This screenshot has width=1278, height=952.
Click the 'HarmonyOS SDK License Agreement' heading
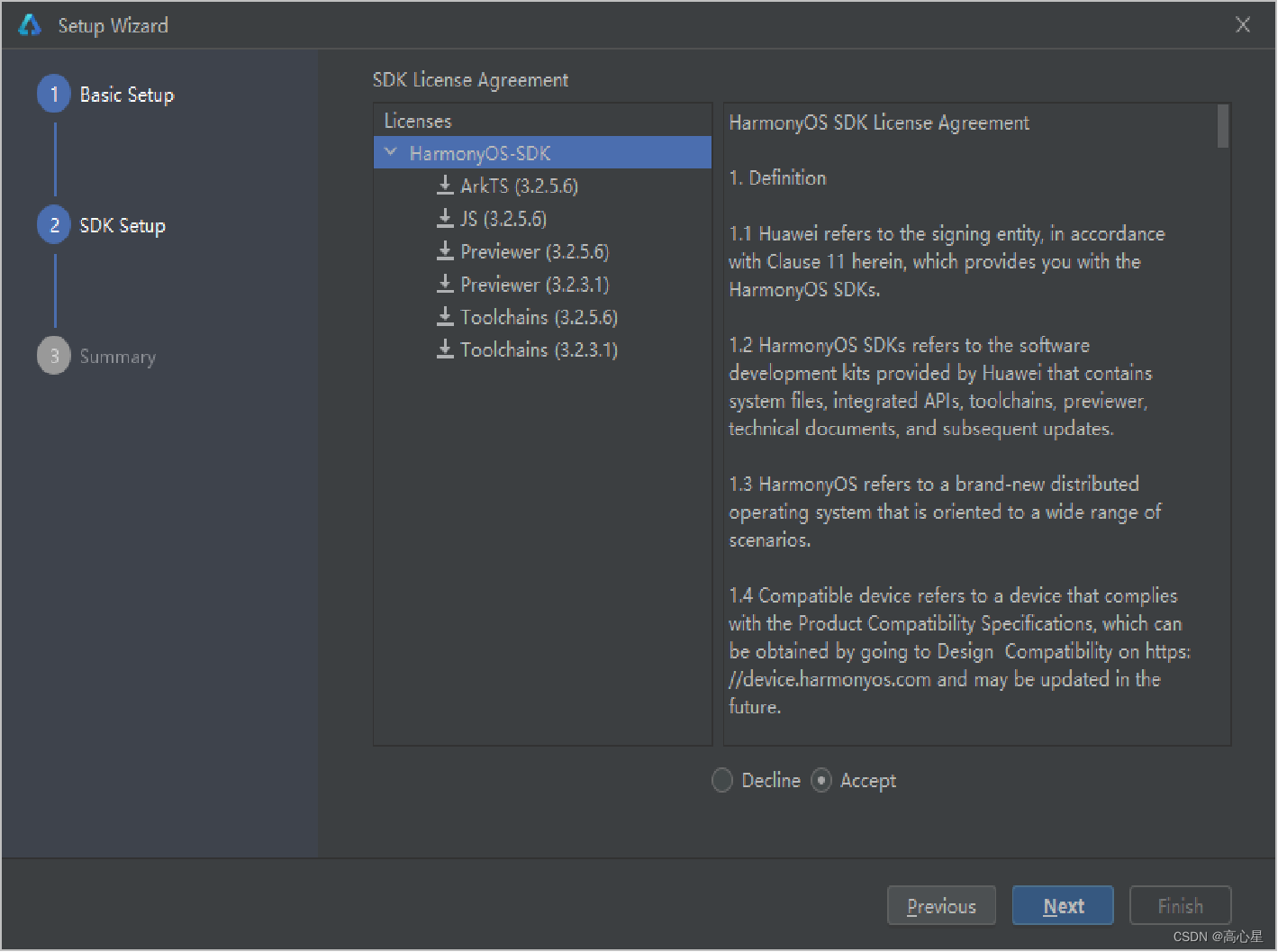pyautogui.click(x=879, y=122)
